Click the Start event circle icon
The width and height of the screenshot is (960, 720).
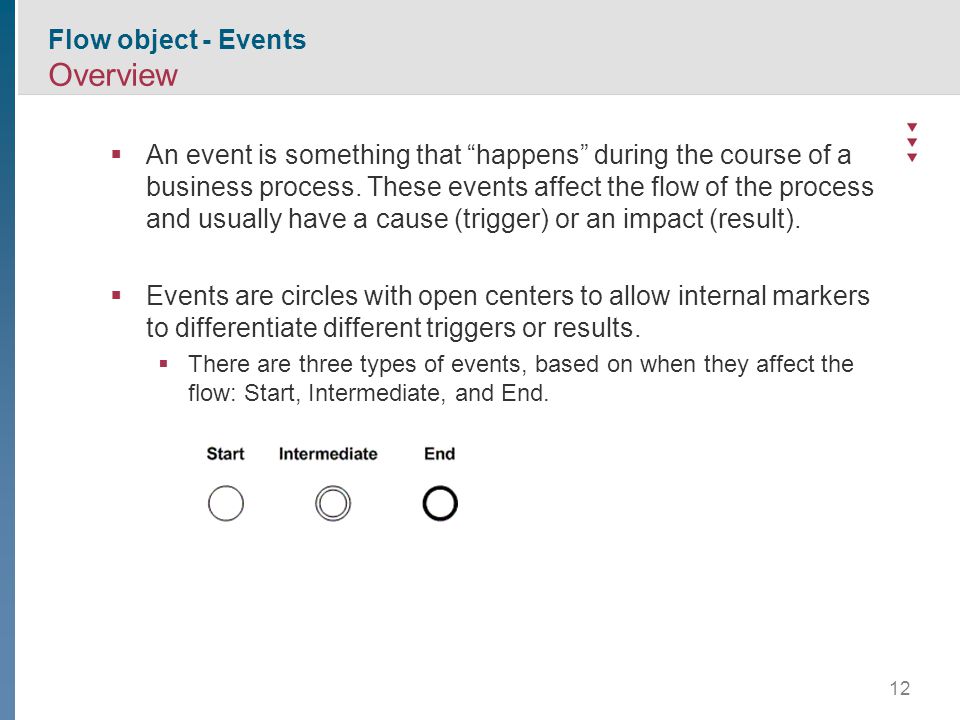click(226, 503)
